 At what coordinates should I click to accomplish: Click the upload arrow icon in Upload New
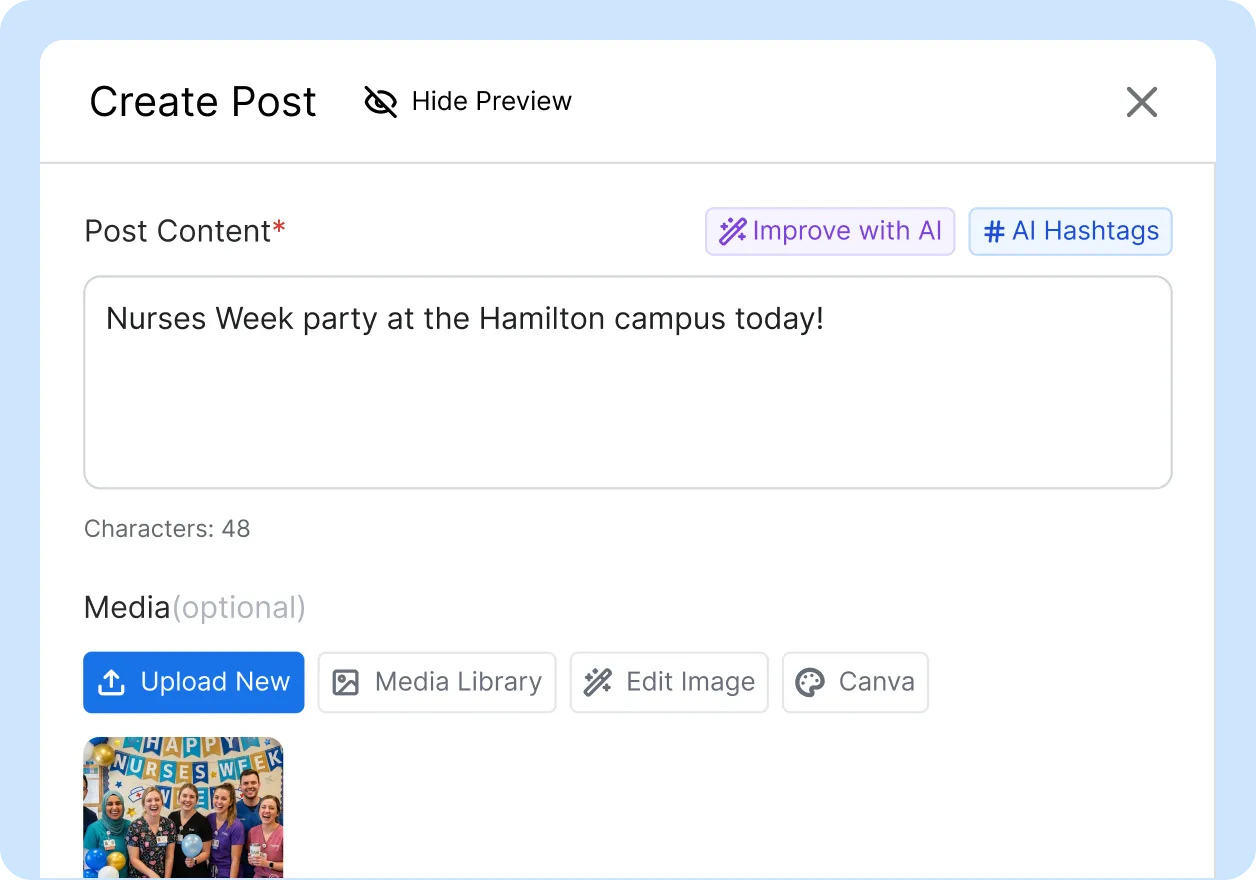111,683
